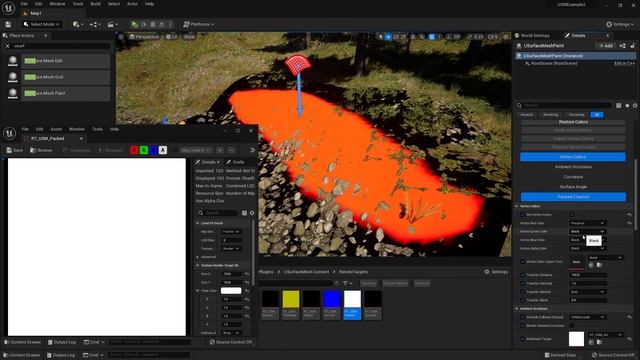Toggle the Transfer Intensity checkbox

click(522, 283)
